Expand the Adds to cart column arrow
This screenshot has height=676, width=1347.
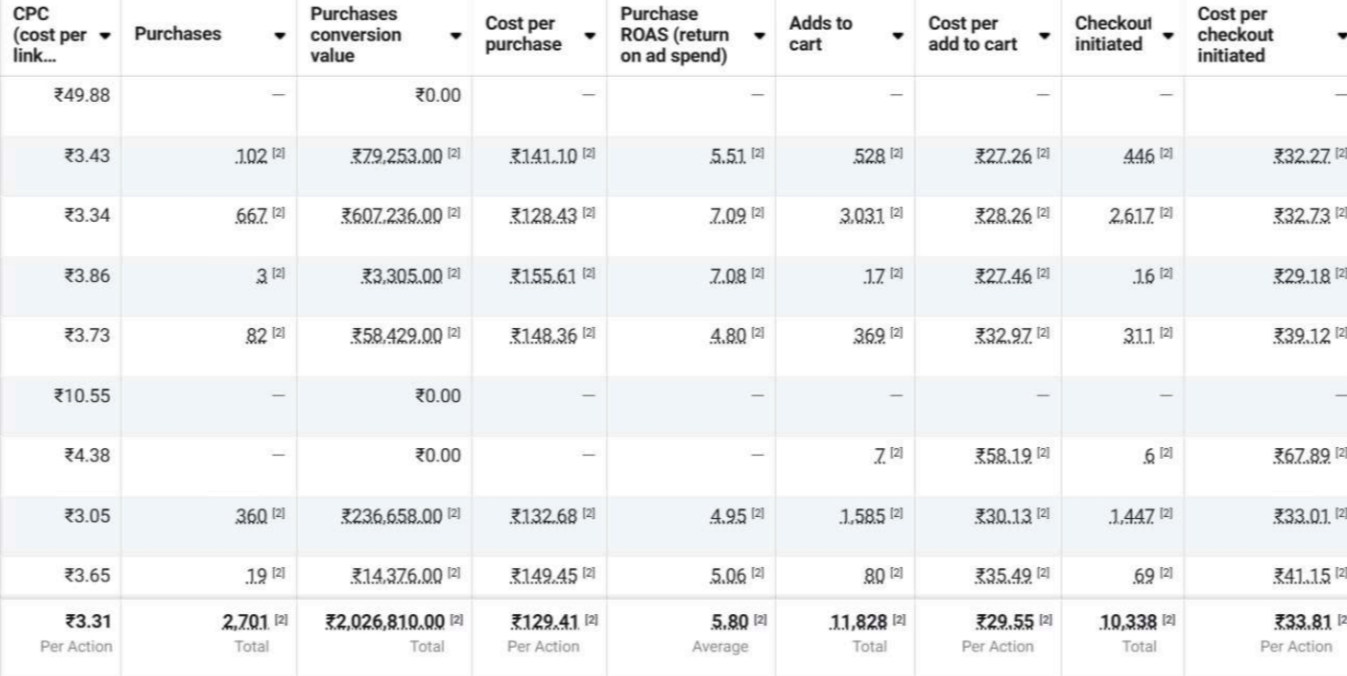point(897,35)
